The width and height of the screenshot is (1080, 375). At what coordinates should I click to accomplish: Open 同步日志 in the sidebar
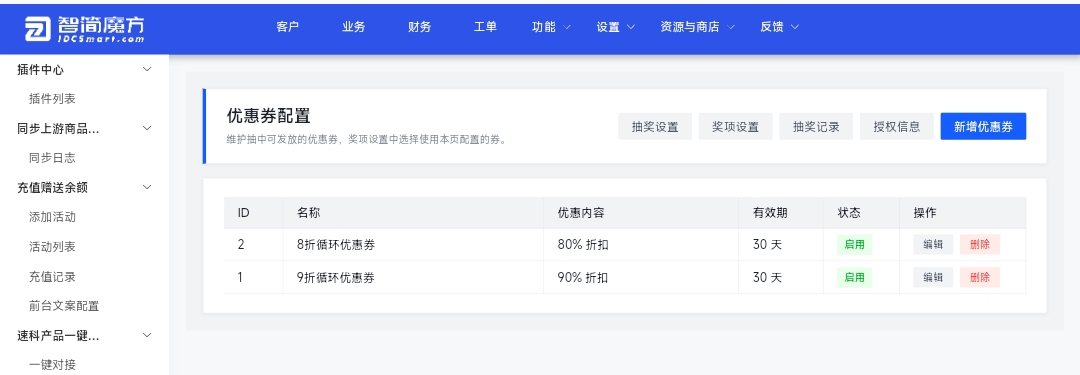click(52, 158)
